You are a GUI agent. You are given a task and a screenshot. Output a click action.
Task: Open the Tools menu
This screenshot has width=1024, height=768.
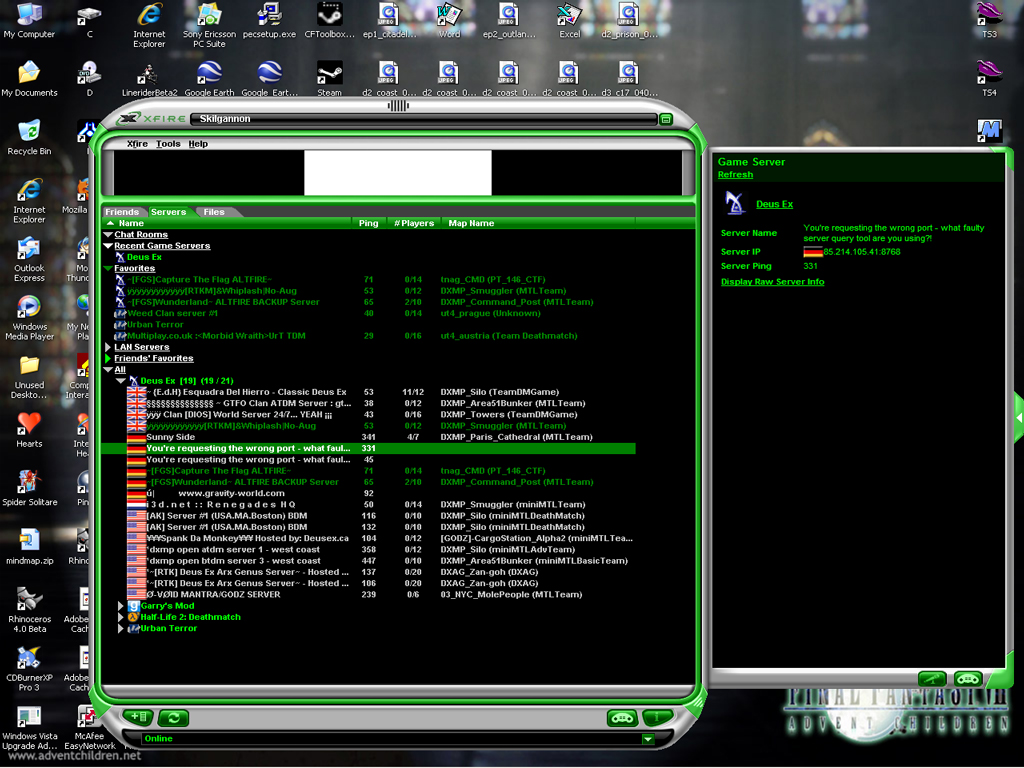pyautogui.click(x=168, y=144)
